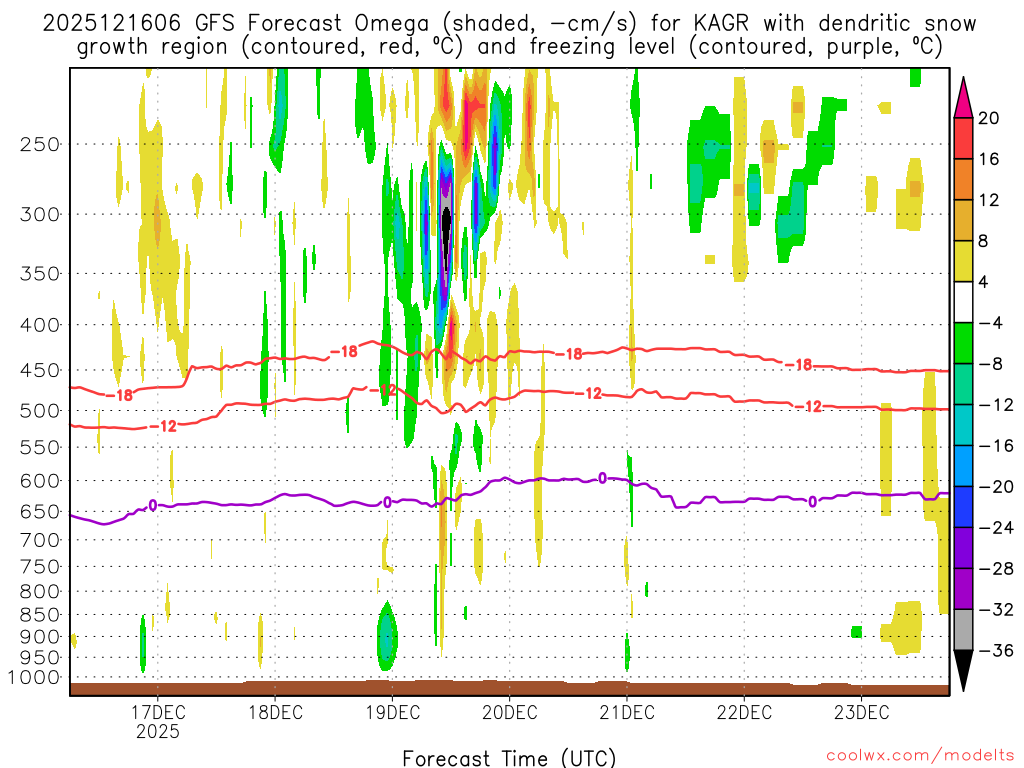Click the magenta arrow at colorbar top

[963, 98]
